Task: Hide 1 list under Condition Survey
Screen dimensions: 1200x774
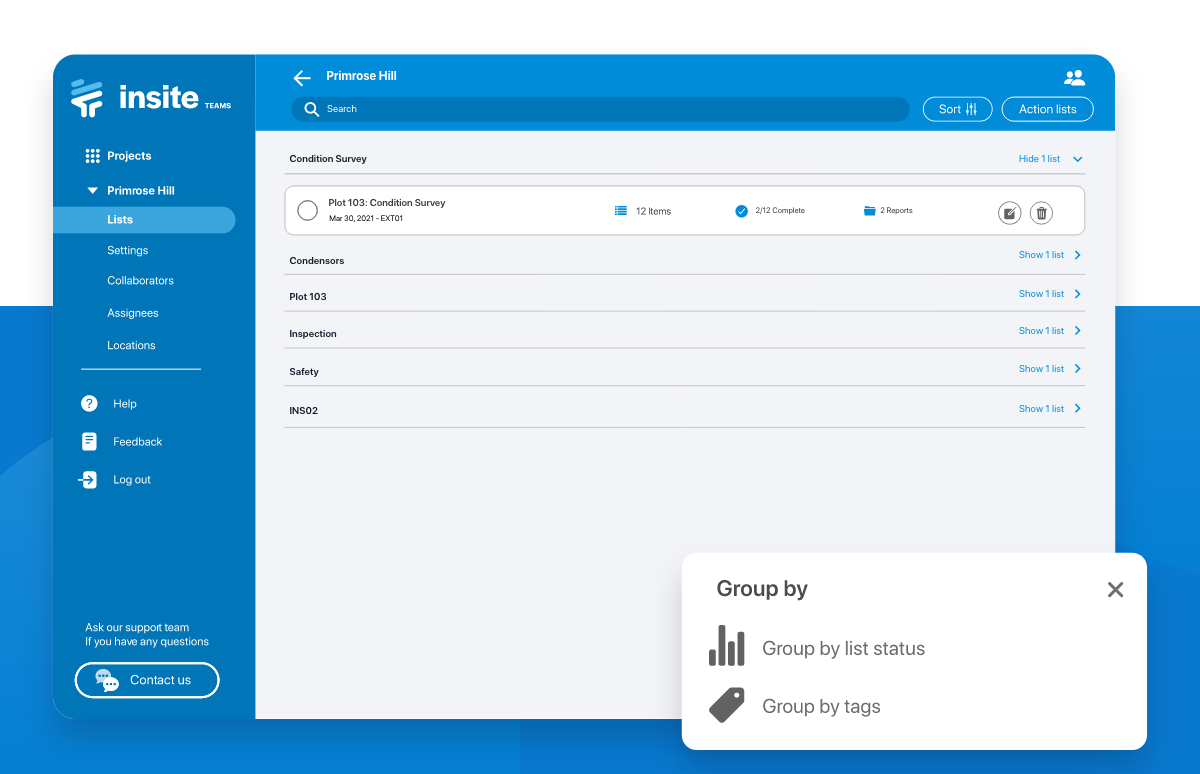Action: [1051, 159]
